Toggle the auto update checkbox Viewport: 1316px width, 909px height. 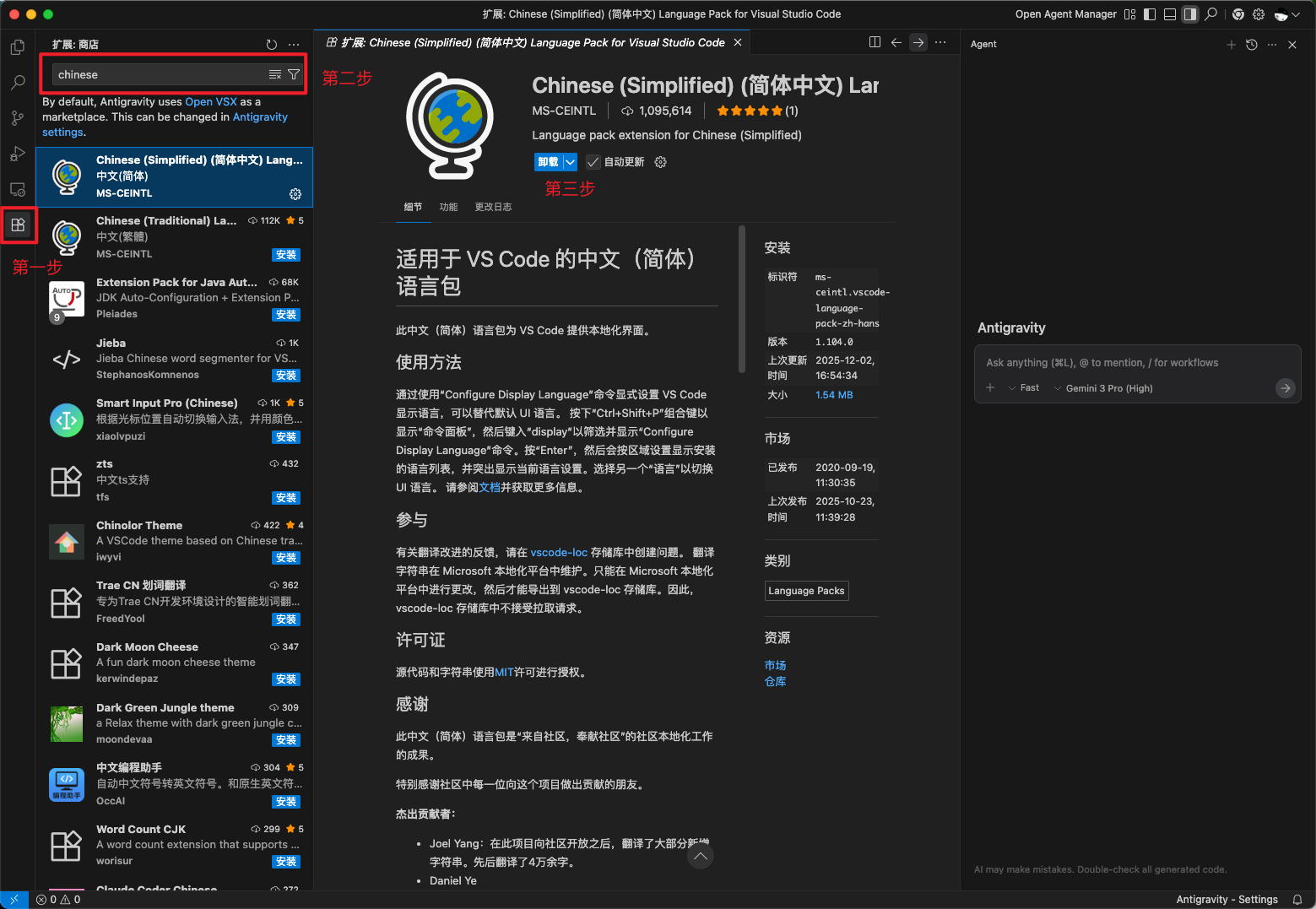[x=593, y=162]
